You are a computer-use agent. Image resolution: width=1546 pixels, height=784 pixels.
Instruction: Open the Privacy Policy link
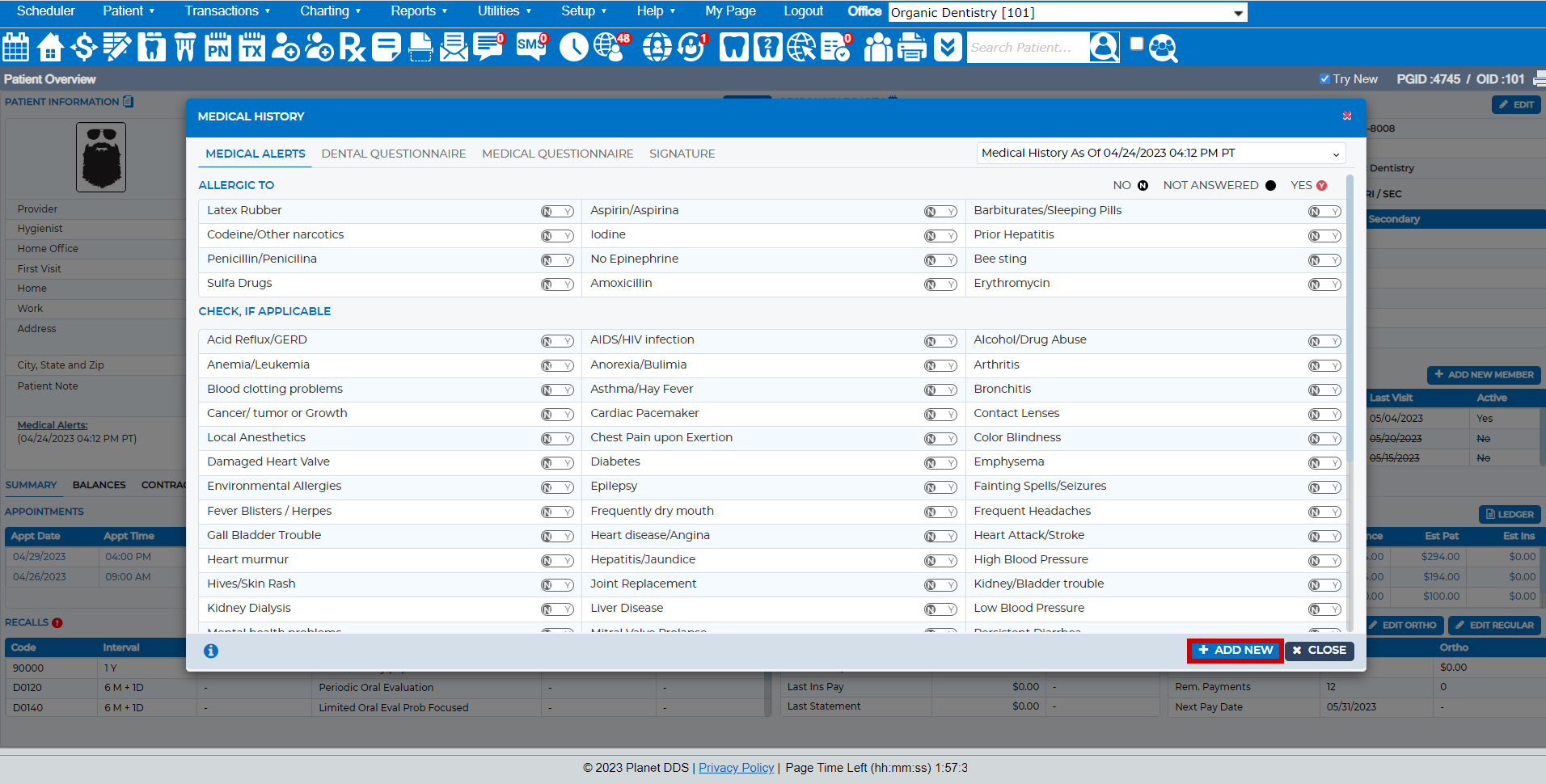736,768
